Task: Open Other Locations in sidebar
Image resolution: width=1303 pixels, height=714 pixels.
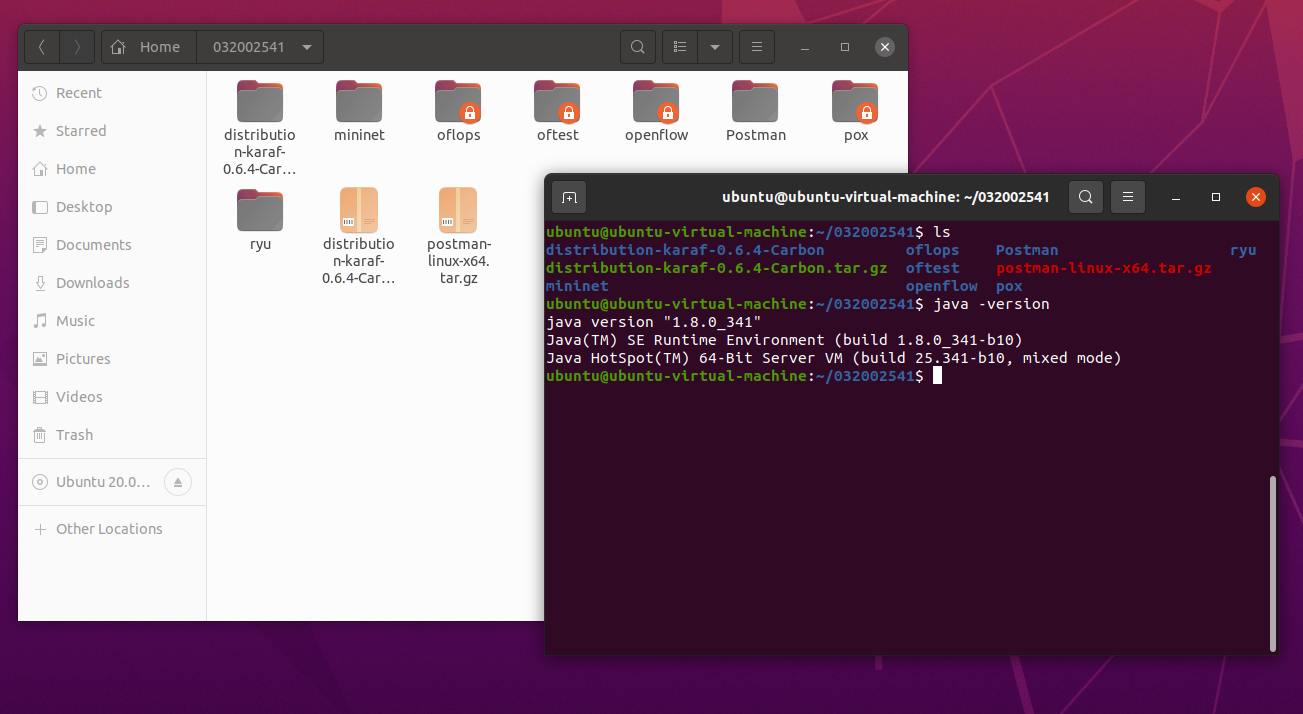Action: (112, 529)
